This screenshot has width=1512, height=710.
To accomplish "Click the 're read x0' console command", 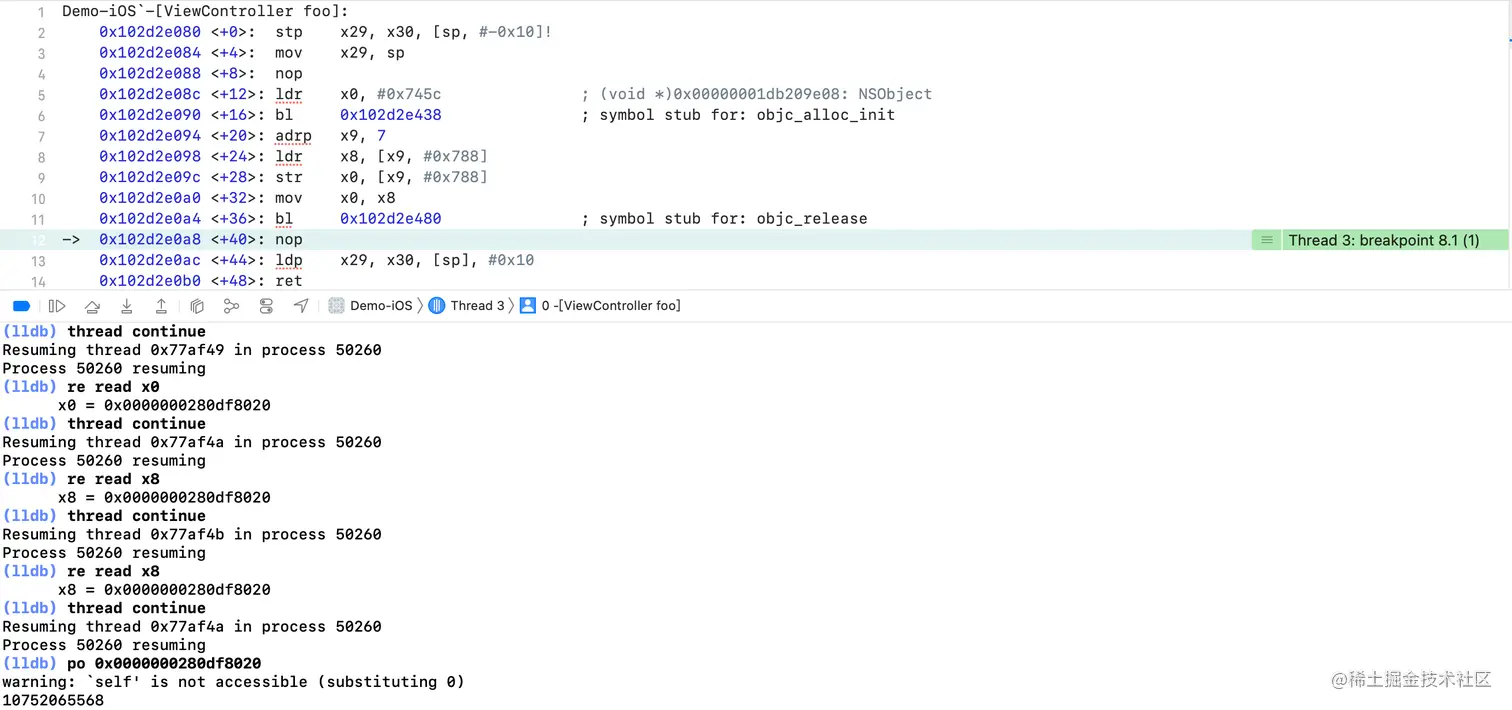I will (113, 387).
